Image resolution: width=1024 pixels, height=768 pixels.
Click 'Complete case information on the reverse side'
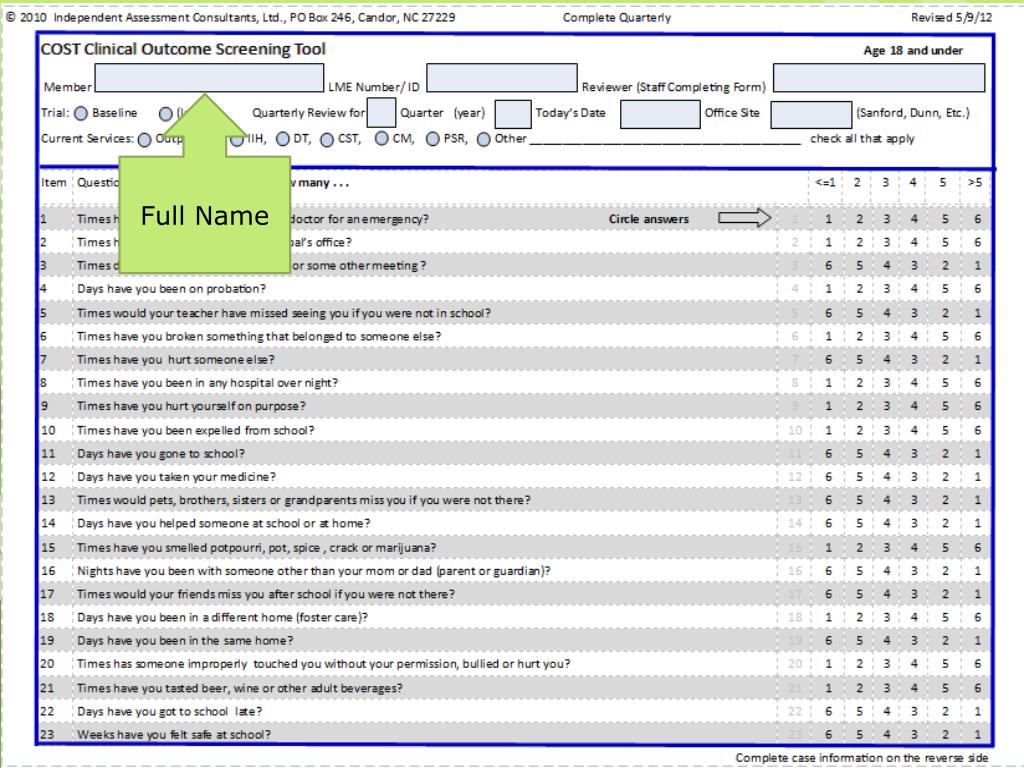coord(862,758)
